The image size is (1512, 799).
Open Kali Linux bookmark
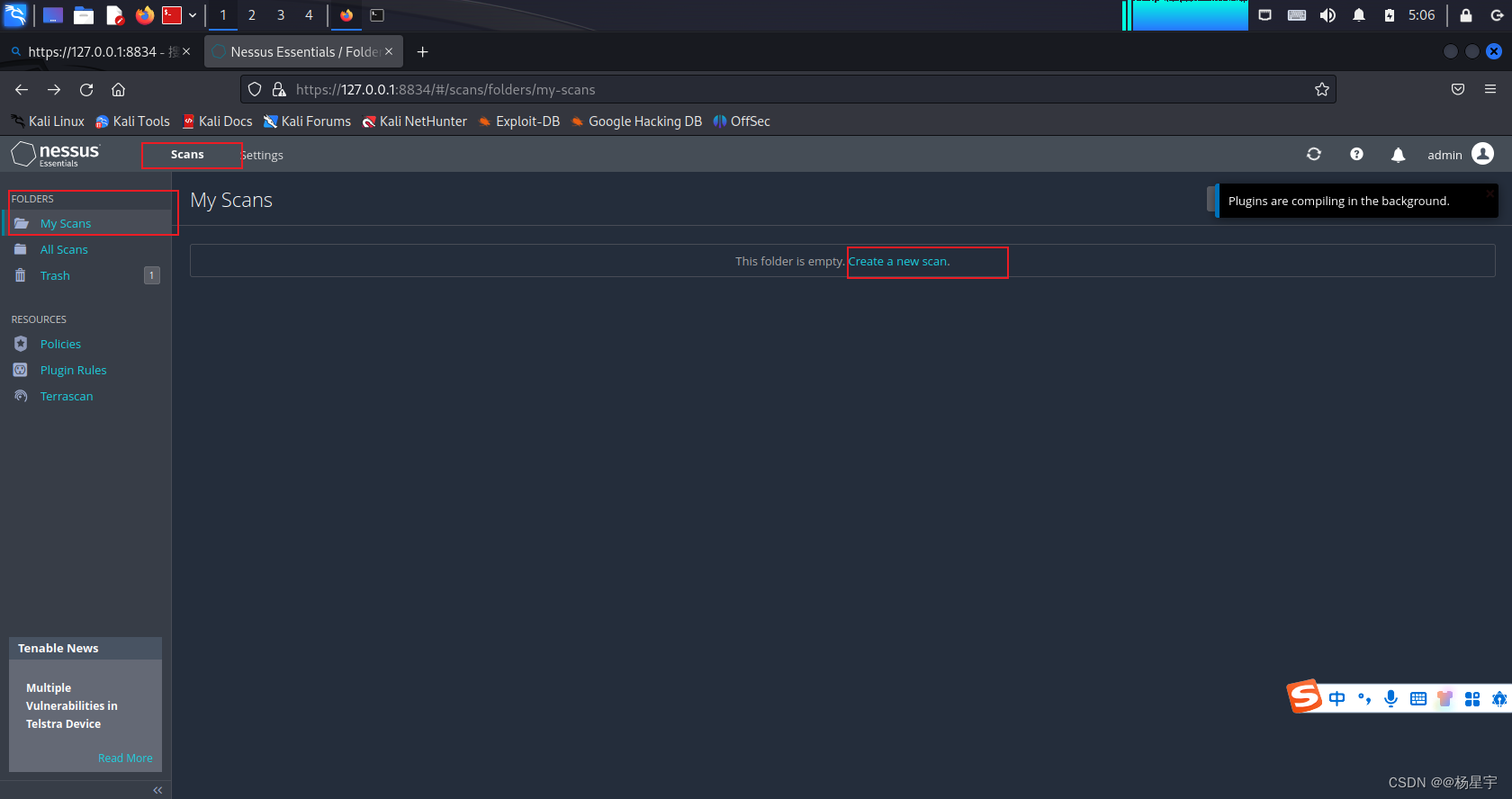click(x=48, y=121)
